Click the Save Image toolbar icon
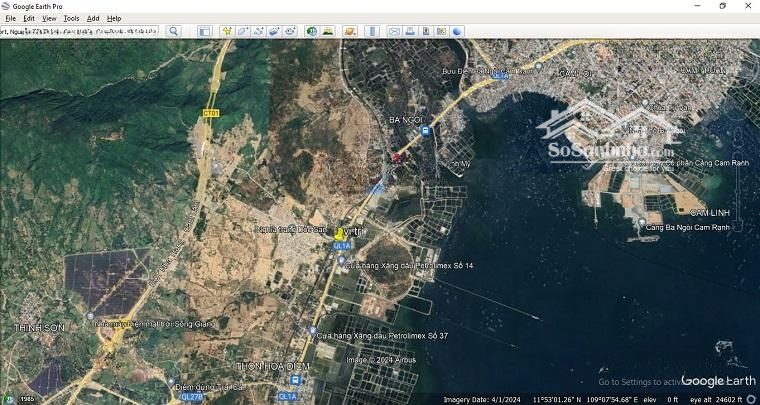The image size is (760, 405). [426, 31]
